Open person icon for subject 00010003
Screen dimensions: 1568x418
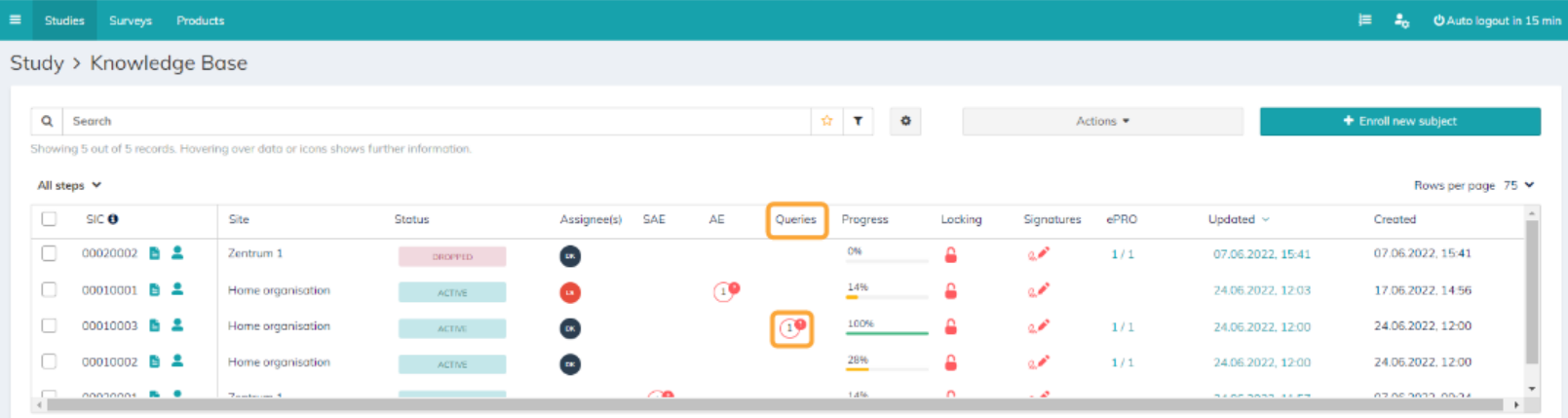(x=177, y=325)
